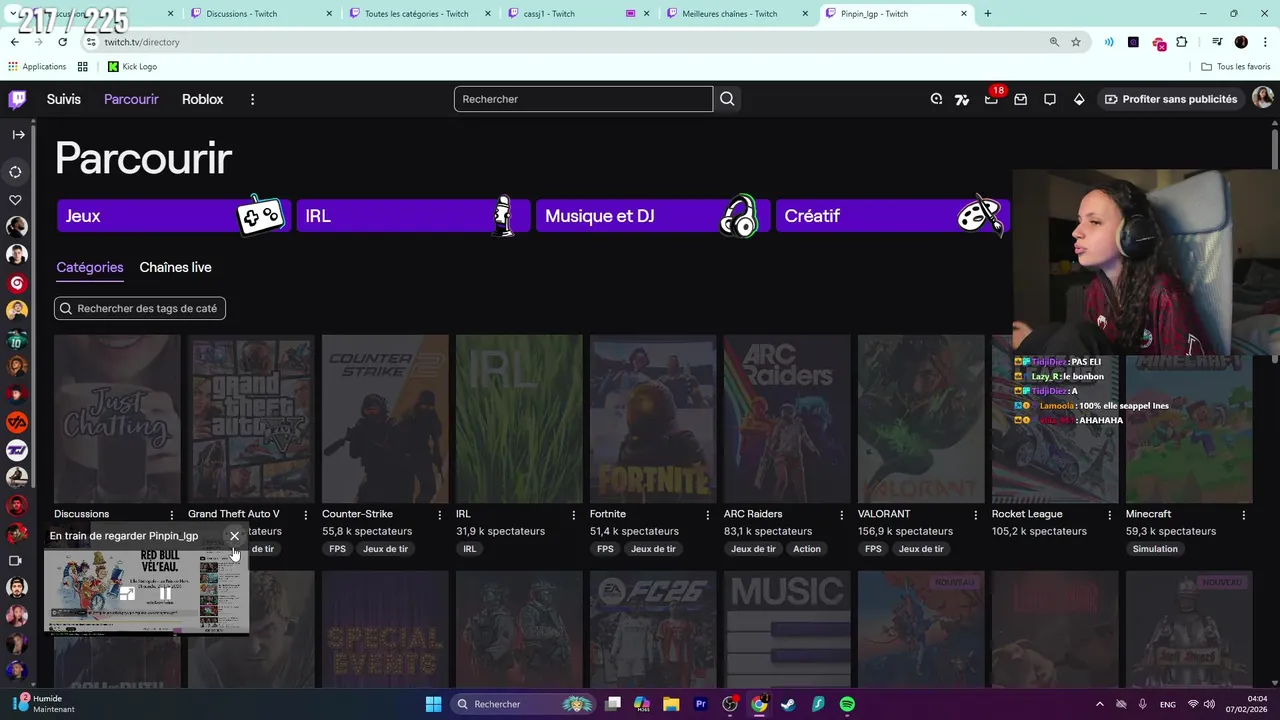Open Counter-Strike category options menu
The width and height of the screenshot is (1280, 720).
pyautogui.click(x=439, y=515)
